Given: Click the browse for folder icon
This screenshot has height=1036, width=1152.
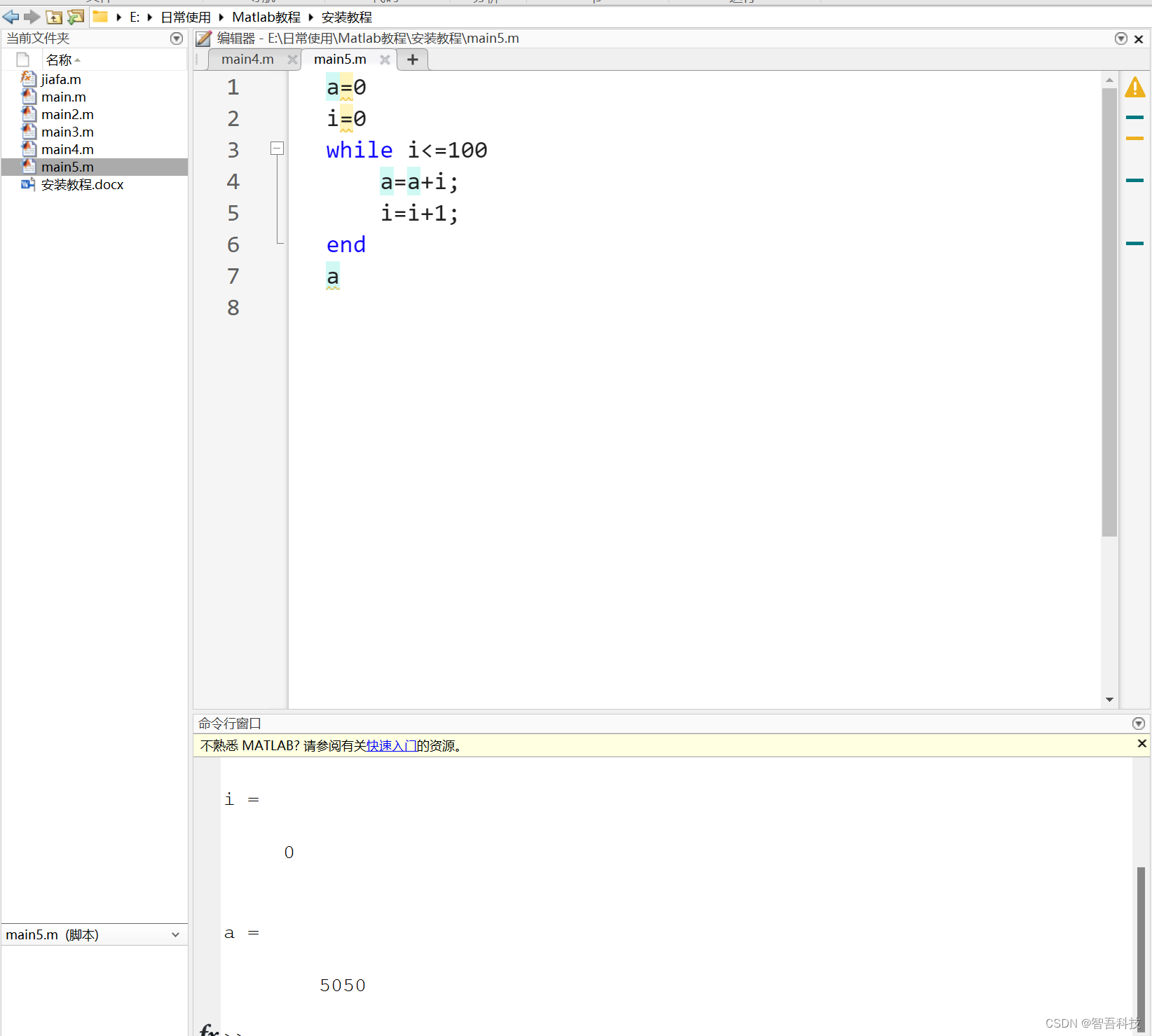Looking at the screenshot, I should [76, 17].
